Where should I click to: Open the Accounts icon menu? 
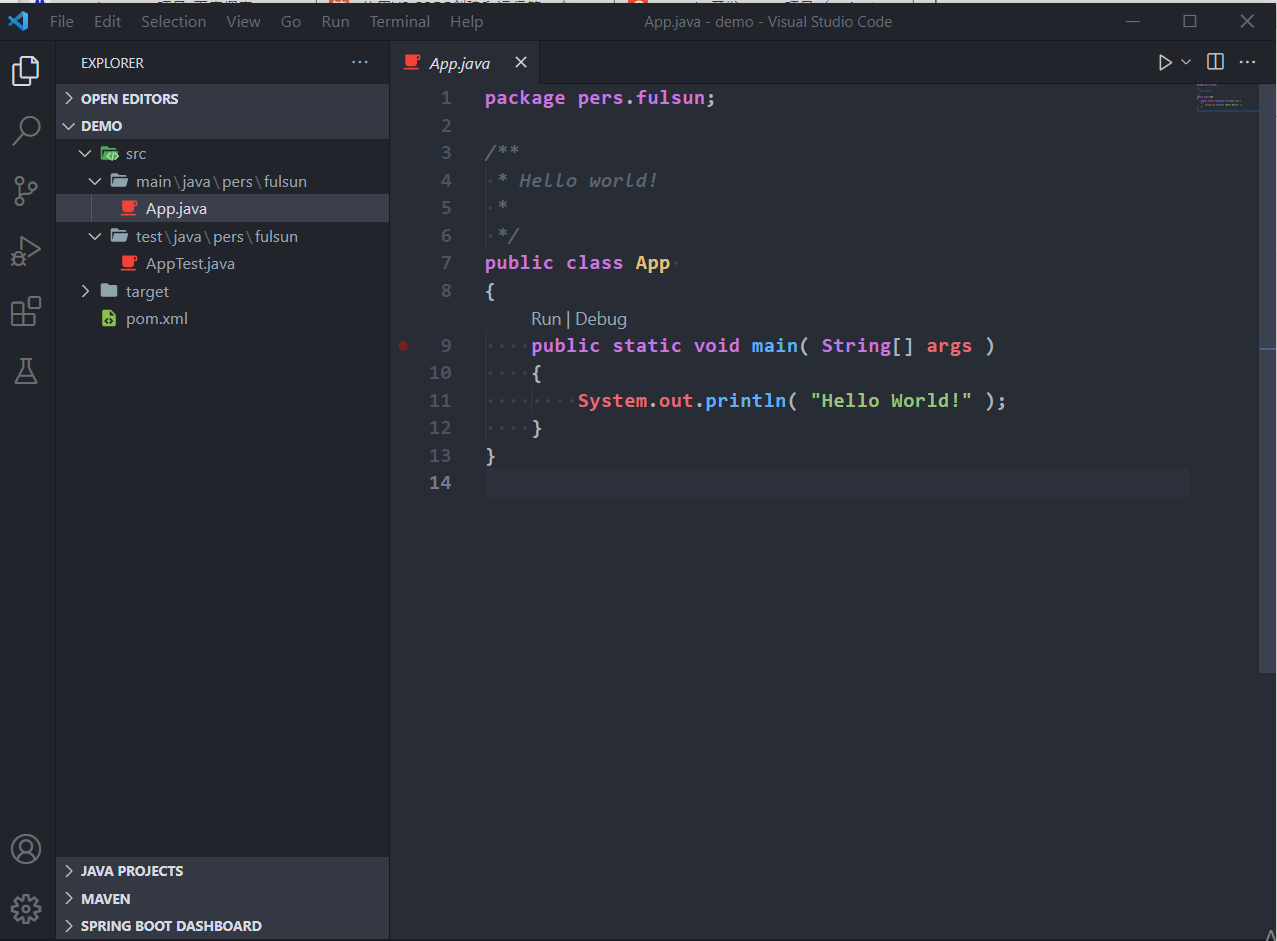(x=26, y=849)
